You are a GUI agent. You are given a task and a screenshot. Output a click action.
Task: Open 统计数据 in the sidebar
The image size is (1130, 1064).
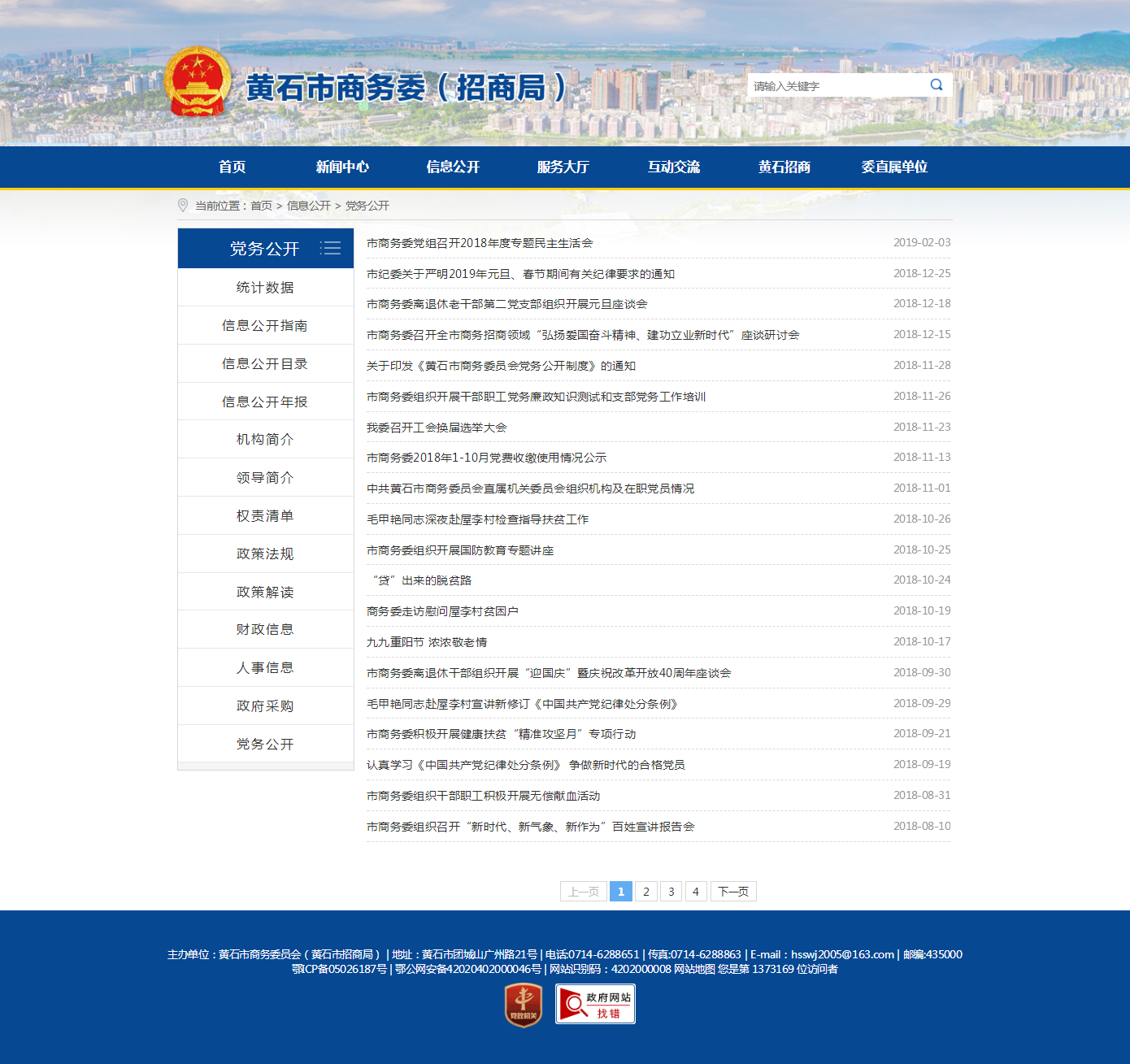pyautogui.click(x=265, y=287)
